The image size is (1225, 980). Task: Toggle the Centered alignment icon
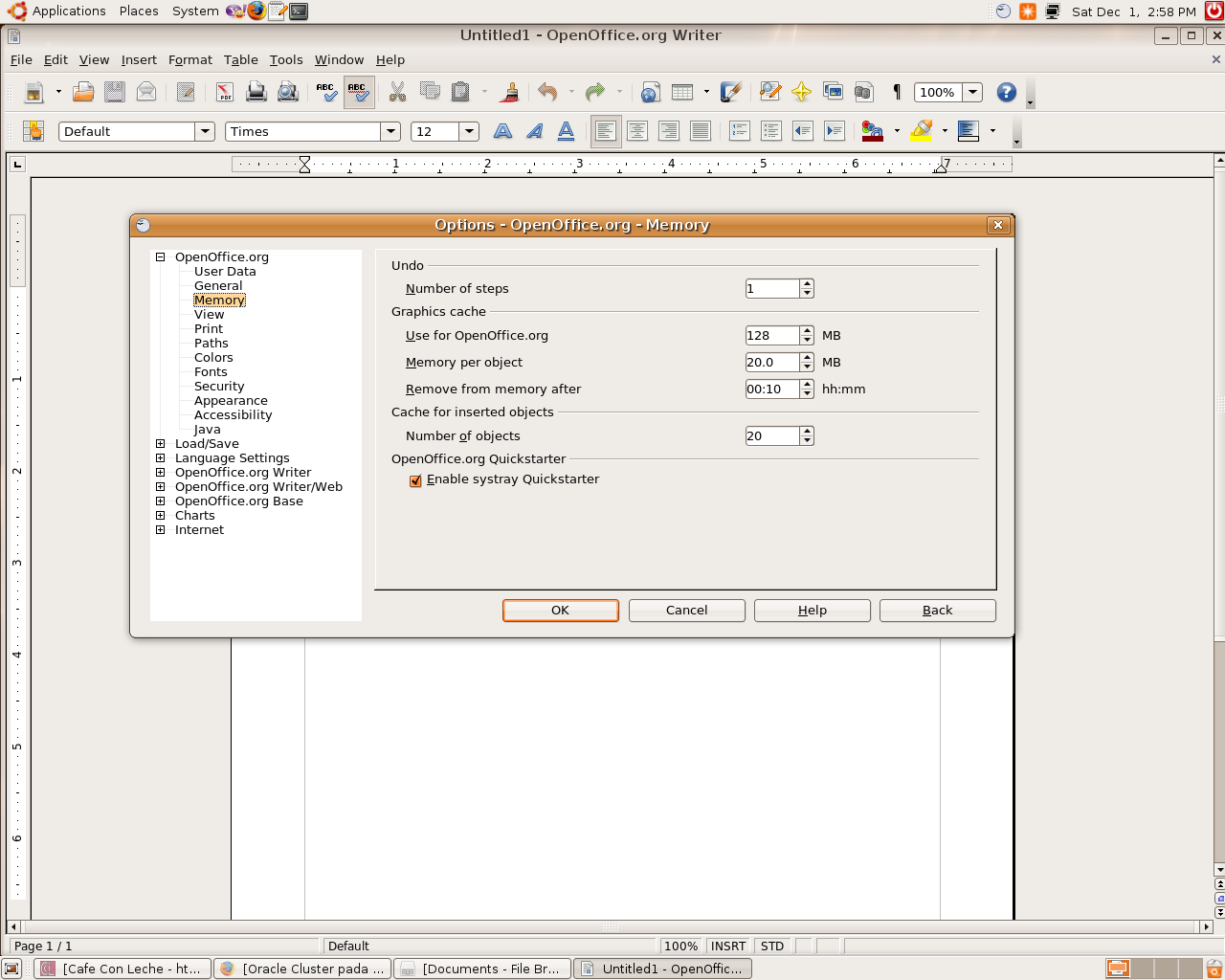637,131
